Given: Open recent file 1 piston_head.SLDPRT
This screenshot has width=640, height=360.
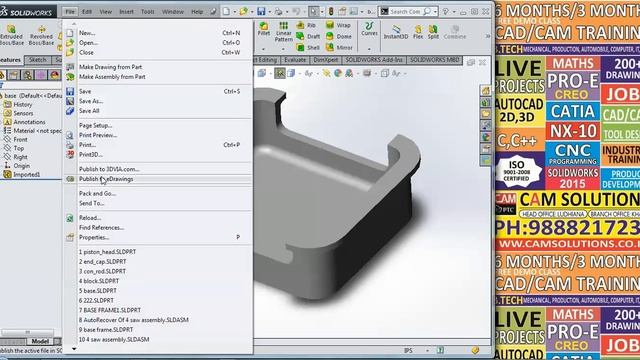Looking at the screenshot, I should (x=158, y=252).
